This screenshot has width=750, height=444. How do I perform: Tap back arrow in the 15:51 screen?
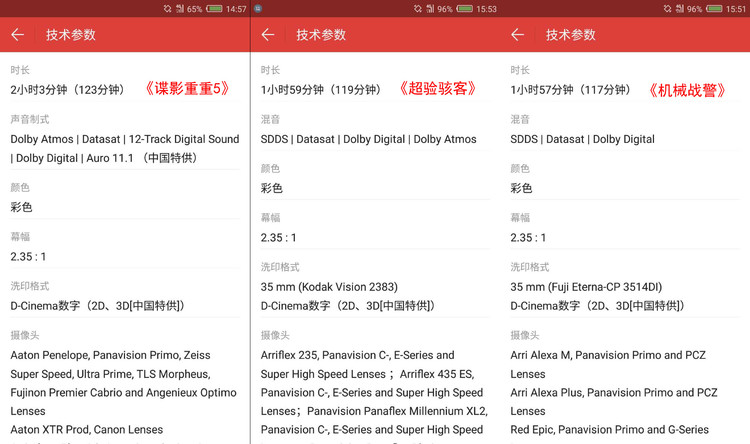(517, 35)
